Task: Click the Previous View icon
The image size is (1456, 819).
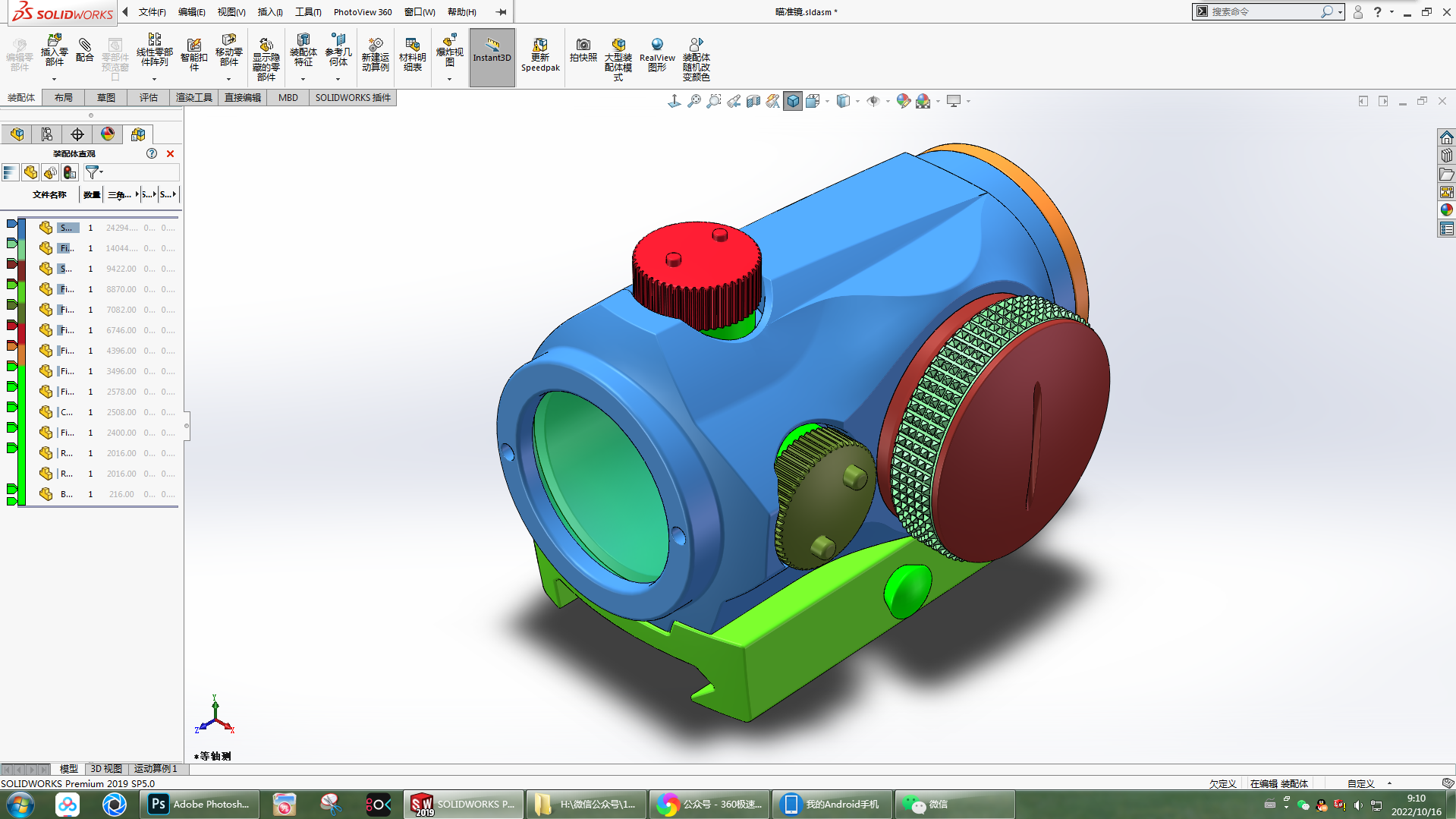Action: point(734,101)
